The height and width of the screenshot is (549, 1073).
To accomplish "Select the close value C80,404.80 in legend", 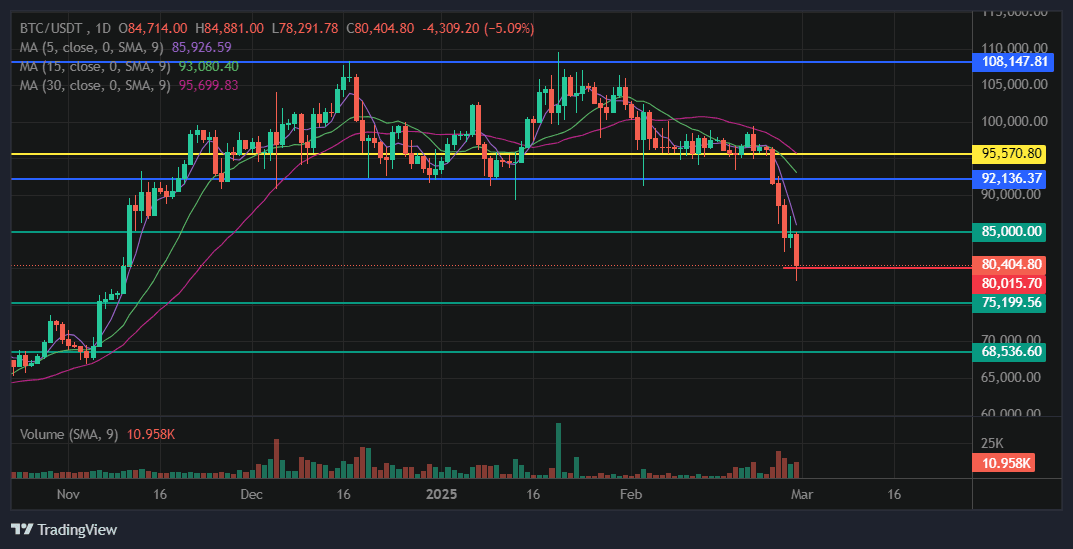I will [380, 29].
